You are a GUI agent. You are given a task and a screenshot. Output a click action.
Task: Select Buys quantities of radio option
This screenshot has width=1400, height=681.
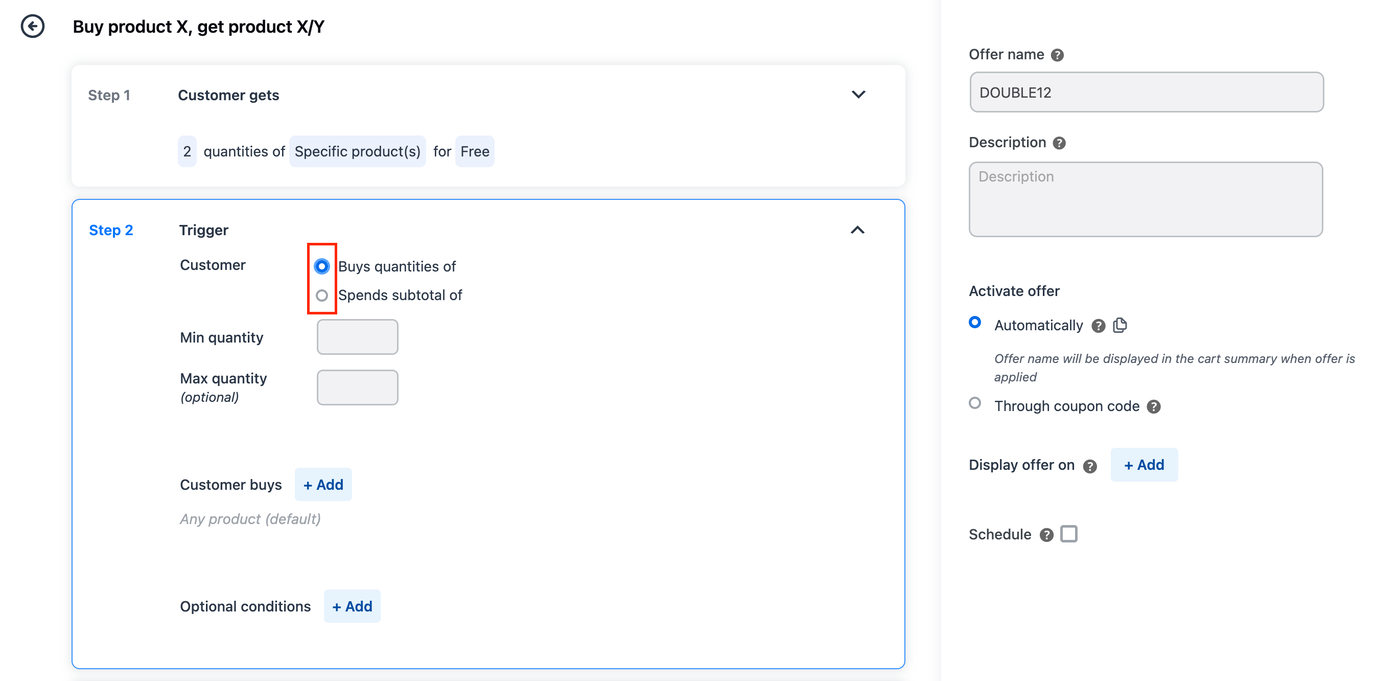[322, 266]
